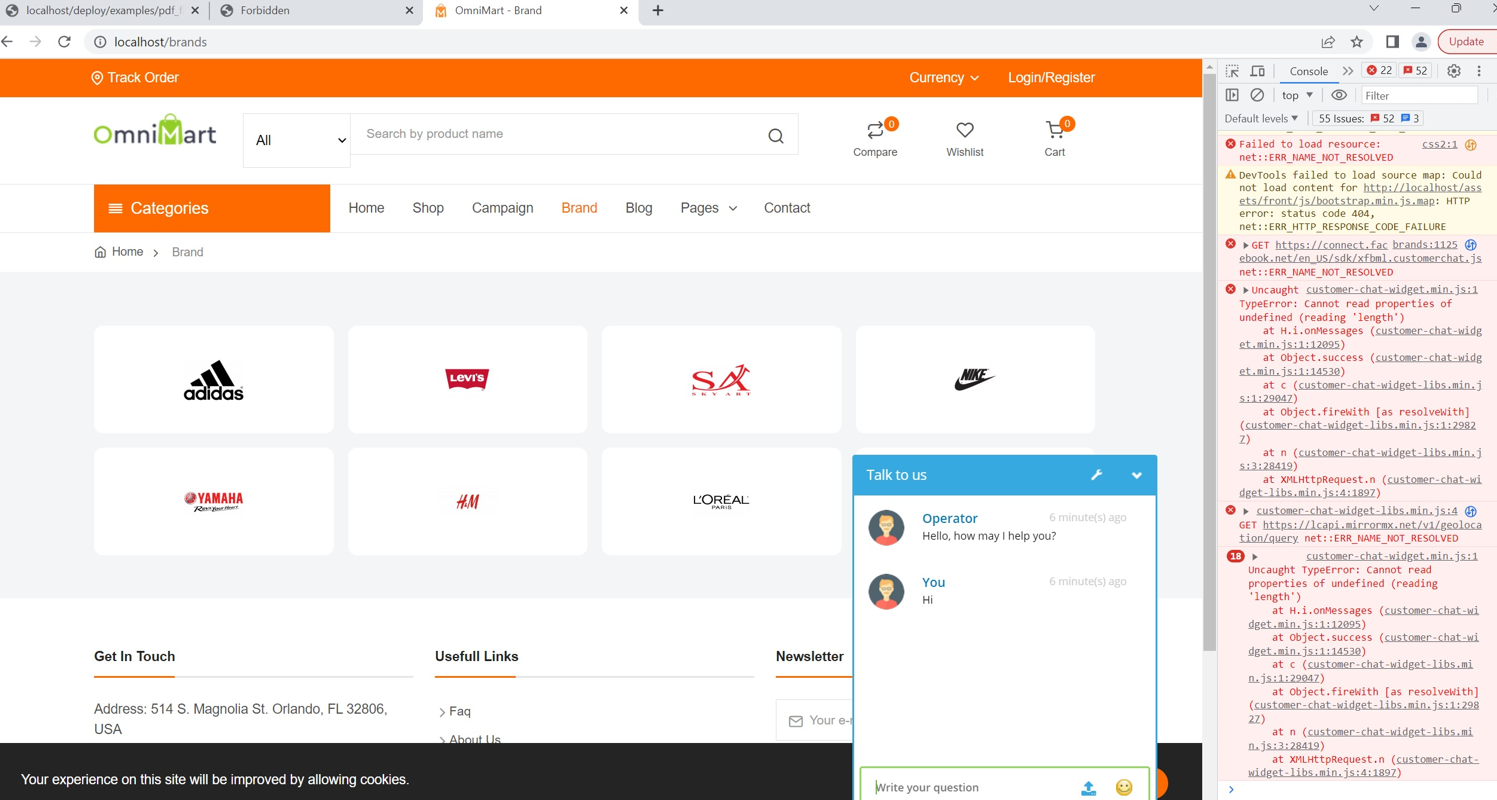Switch to the Forbidden browser tab
The height and width of the screenshot is (800, 1497).
316,11
